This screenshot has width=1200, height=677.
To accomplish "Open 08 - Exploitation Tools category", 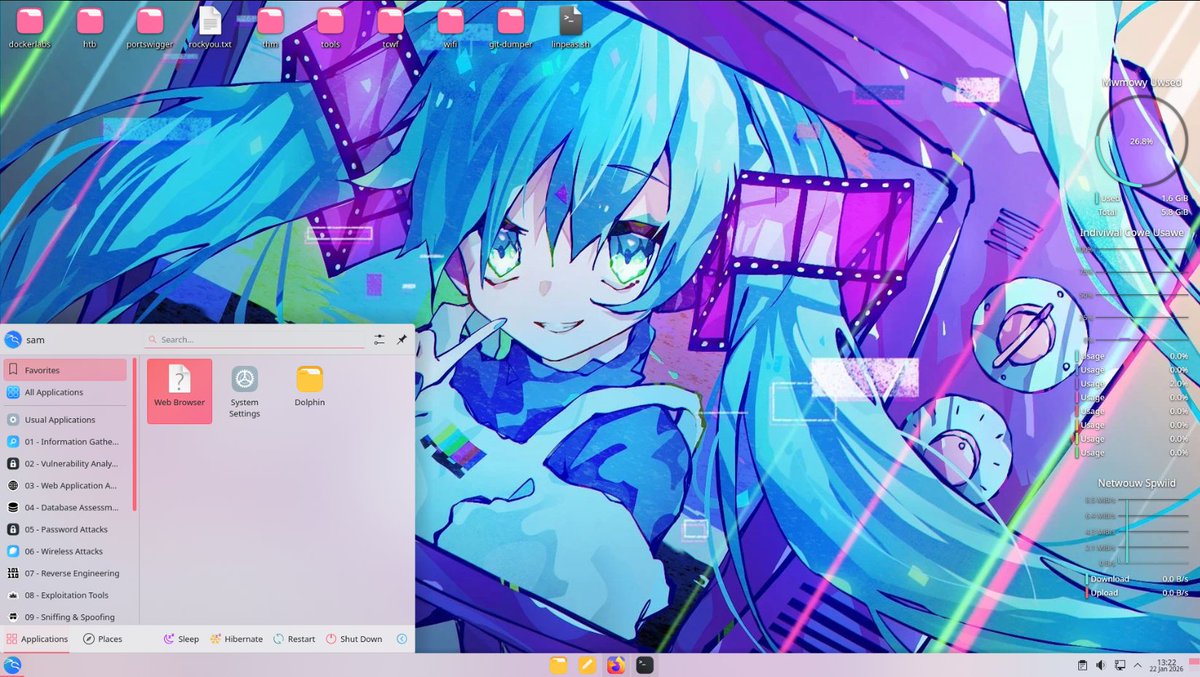I will click(x=65, y=596).
